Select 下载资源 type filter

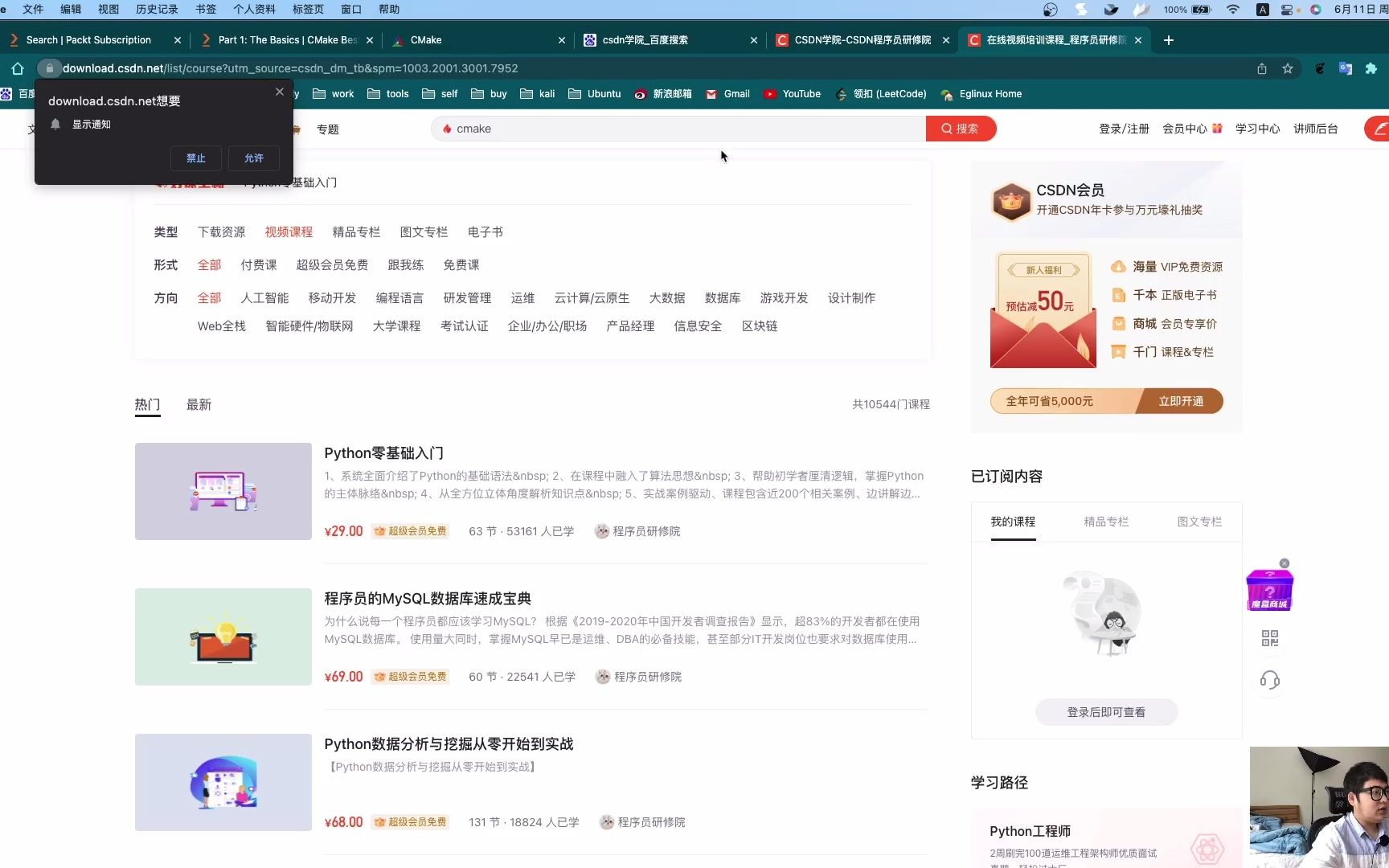(x=222, y=232)
